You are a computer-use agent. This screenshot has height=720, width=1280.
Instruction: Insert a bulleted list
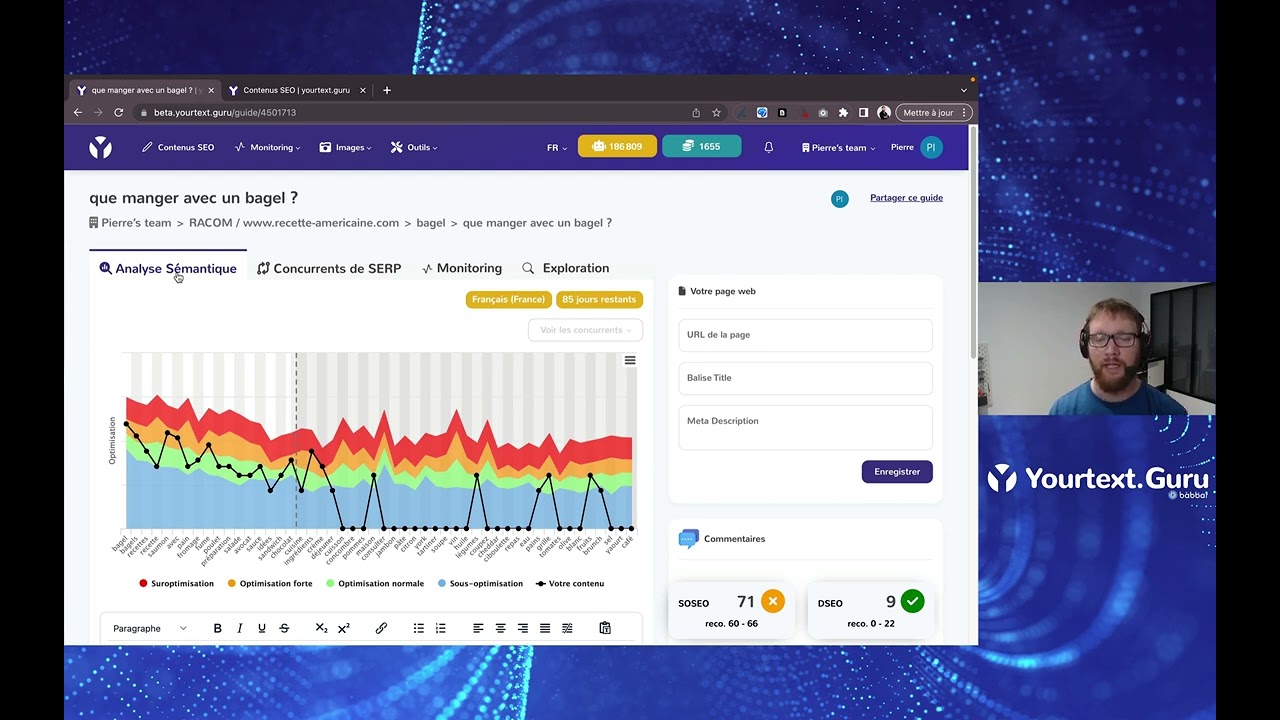coord(418,628)
